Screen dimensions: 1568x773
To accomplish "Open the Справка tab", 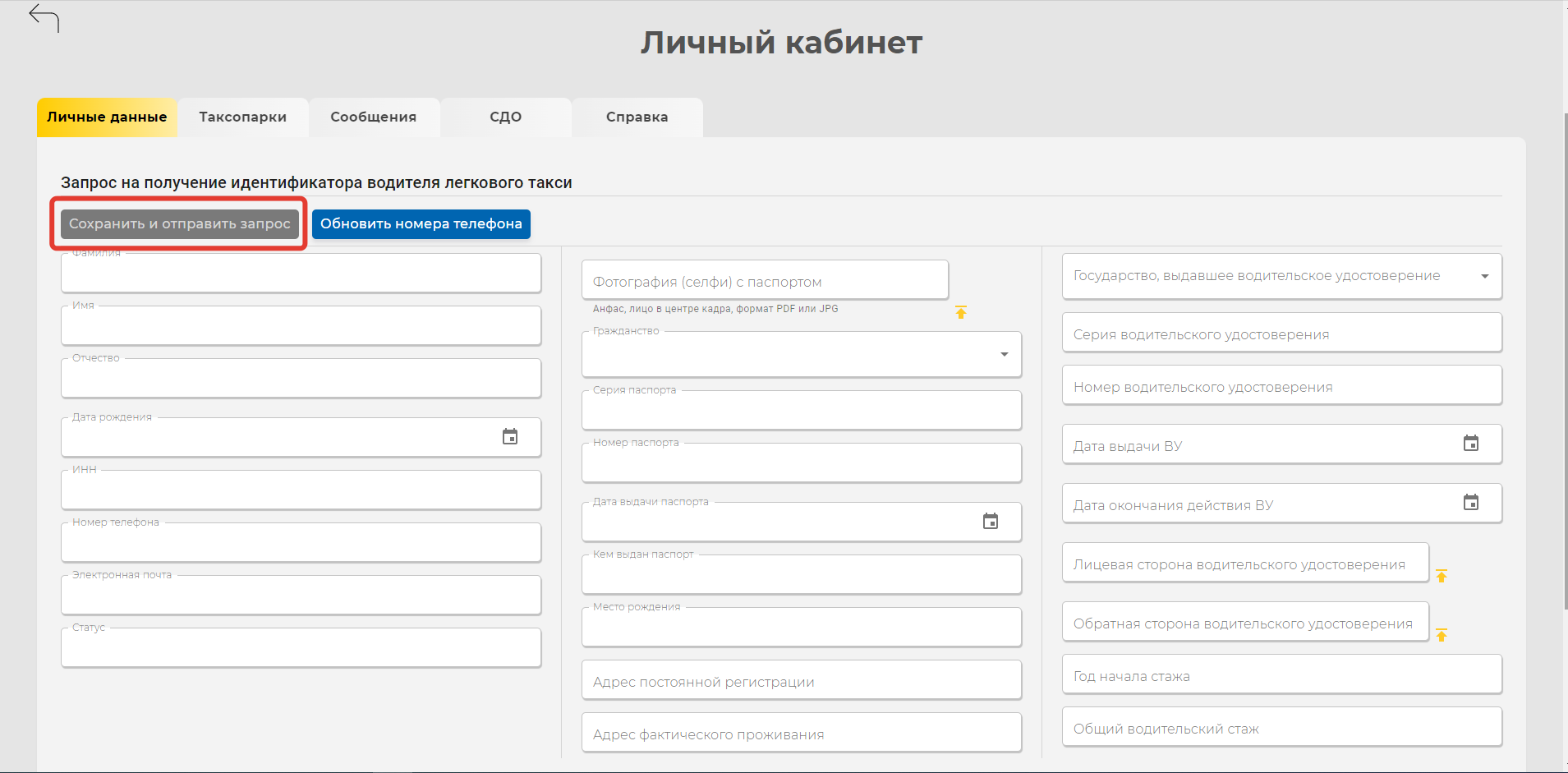I will (637, 117).
